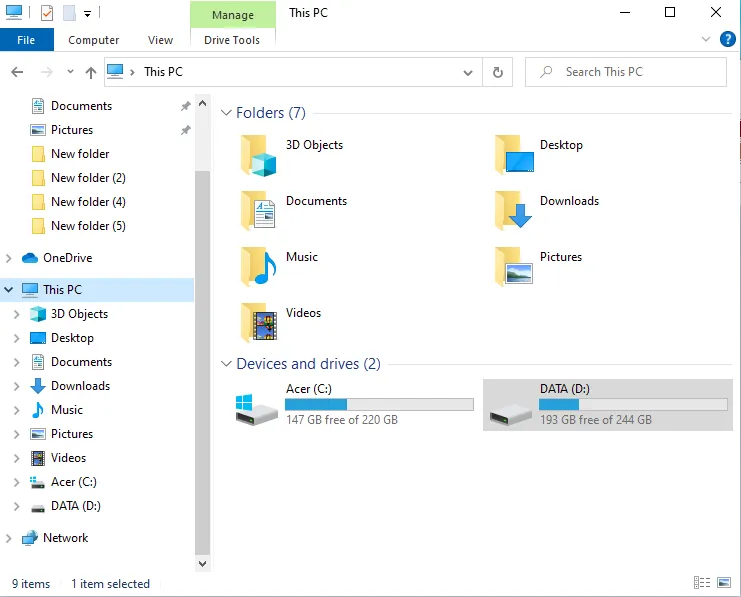Screen dimensions: 741x597
Task: Go up one level with Up arrow
Action: pyautogui.click(x=91, y=72)
